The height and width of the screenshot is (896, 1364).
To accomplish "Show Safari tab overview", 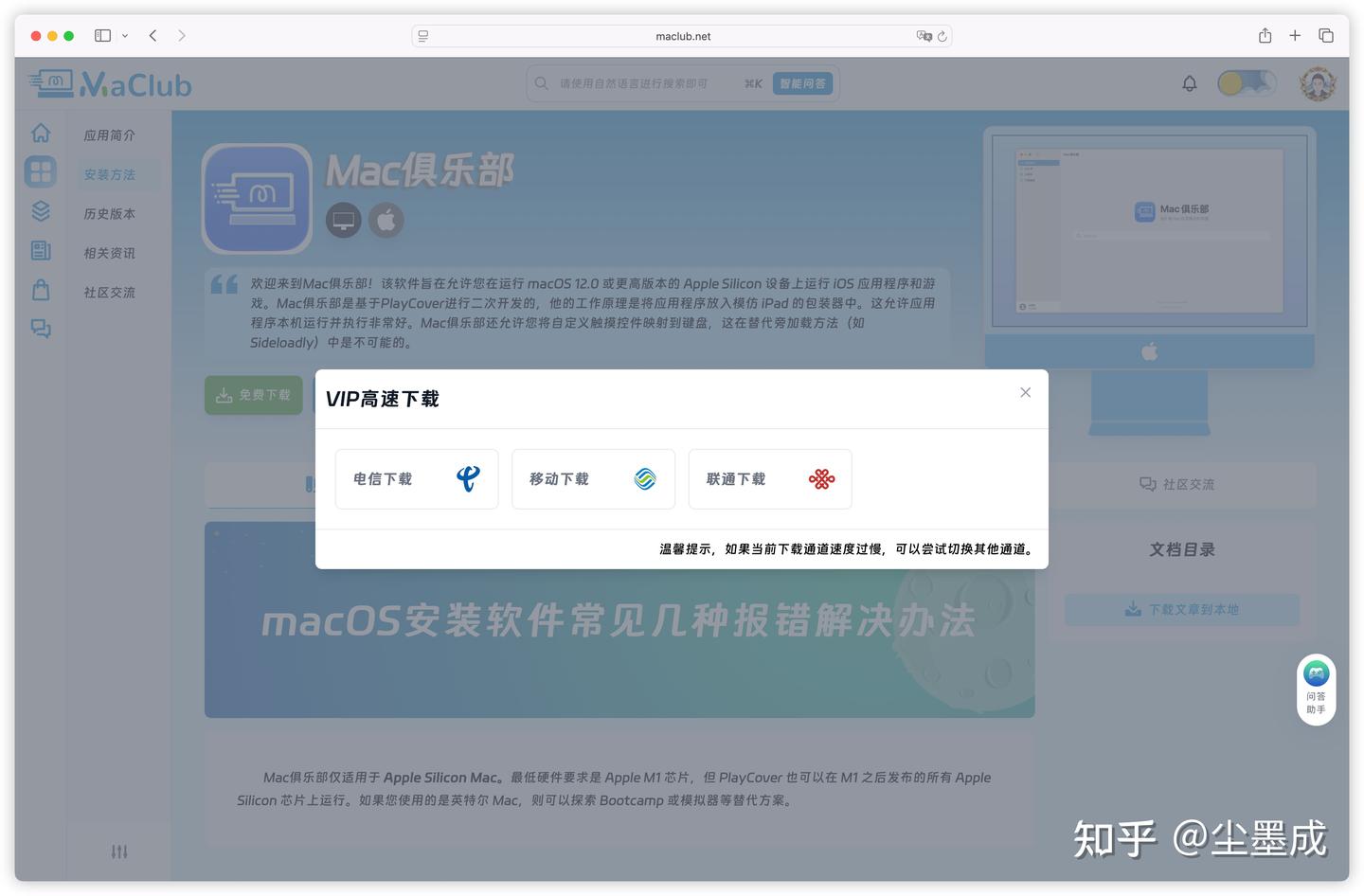I will (1326, 35).
